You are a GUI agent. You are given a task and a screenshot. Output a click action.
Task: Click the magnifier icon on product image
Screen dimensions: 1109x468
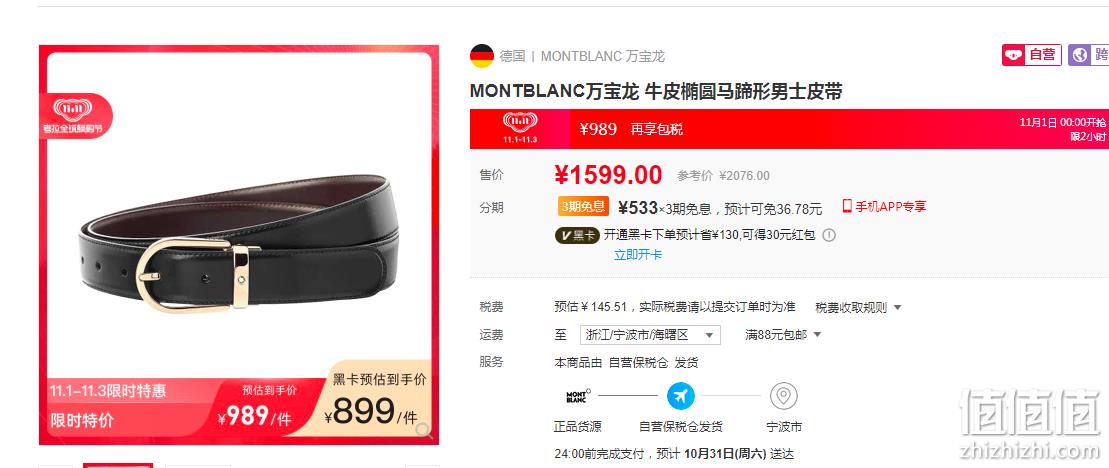[424, 430]
